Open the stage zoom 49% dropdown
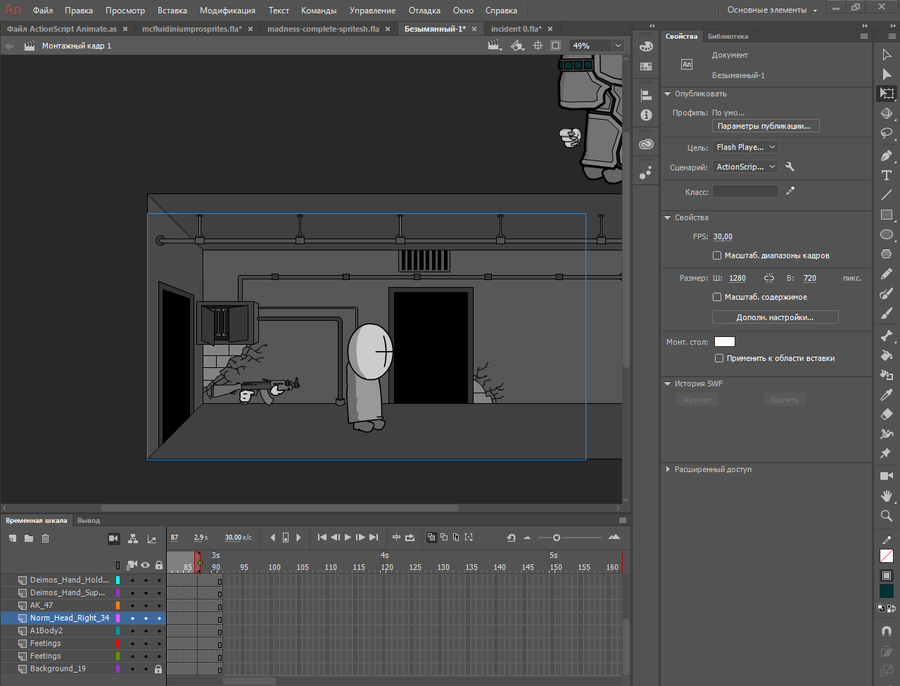900x686 pixels. [x=618, y=46]
